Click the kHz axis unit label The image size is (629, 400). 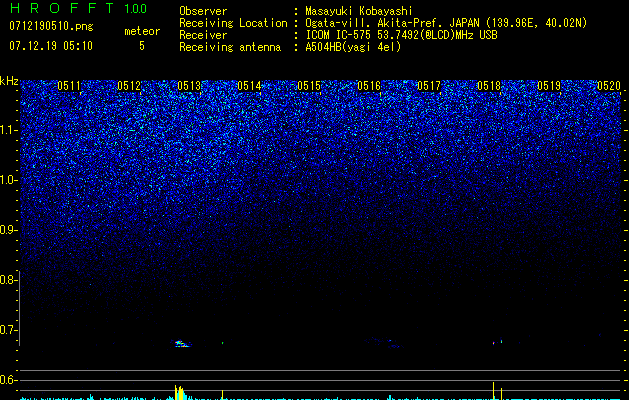coord(9,81)
